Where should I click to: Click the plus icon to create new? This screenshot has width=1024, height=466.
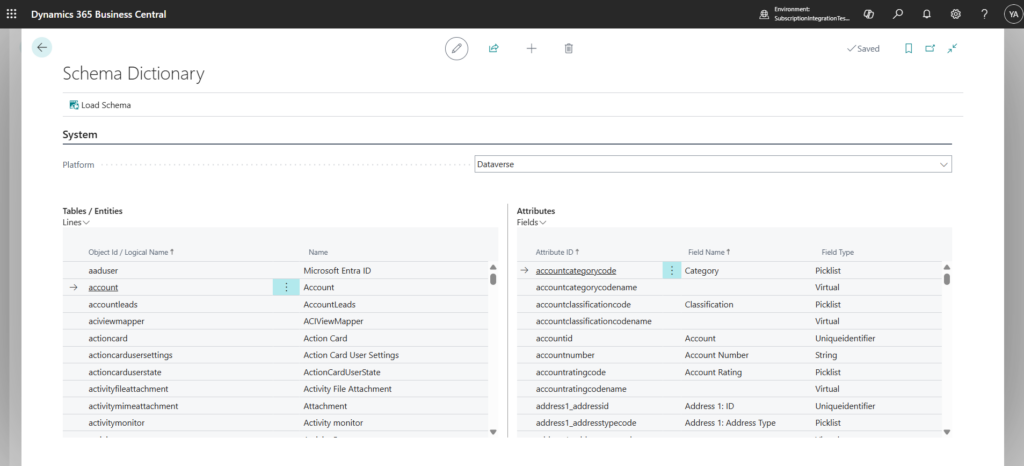coord(531,48)
